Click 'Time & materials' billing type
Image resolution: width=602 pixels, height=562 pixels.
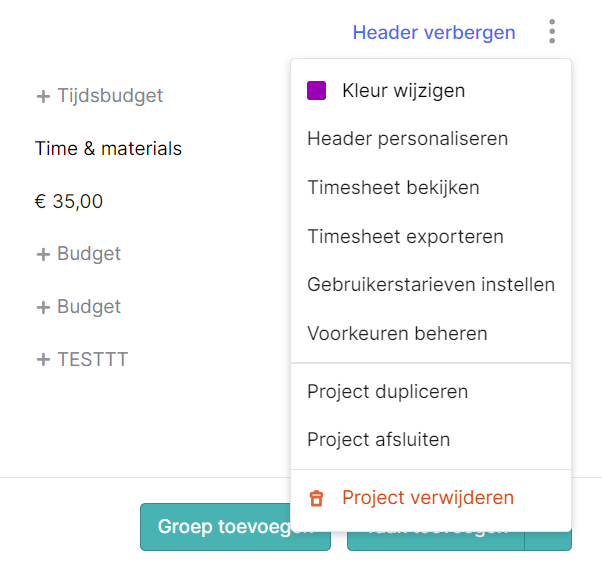click(x=108, y=149)
